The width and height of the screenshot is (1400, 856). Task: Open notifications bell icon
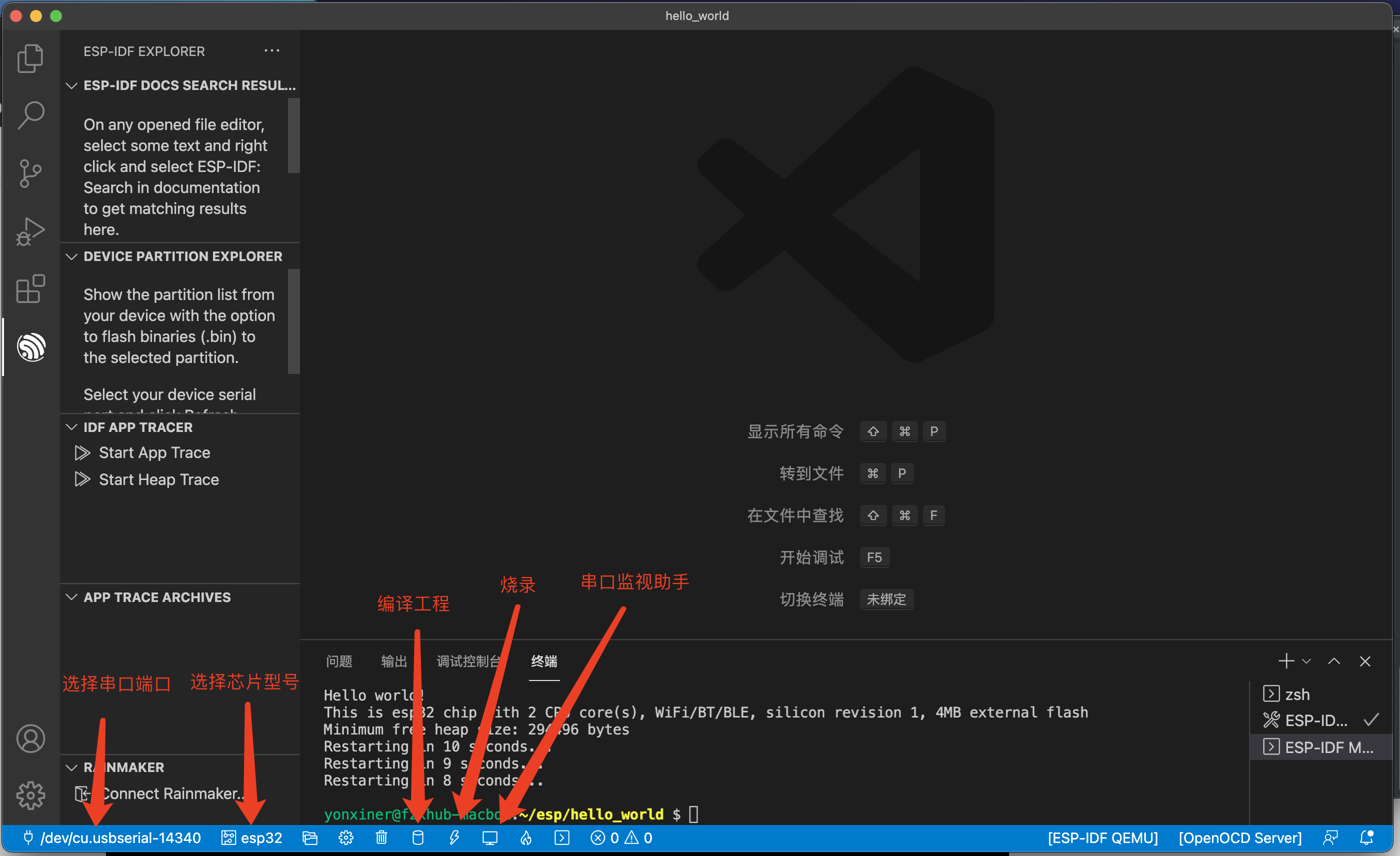coord(1366,837)
